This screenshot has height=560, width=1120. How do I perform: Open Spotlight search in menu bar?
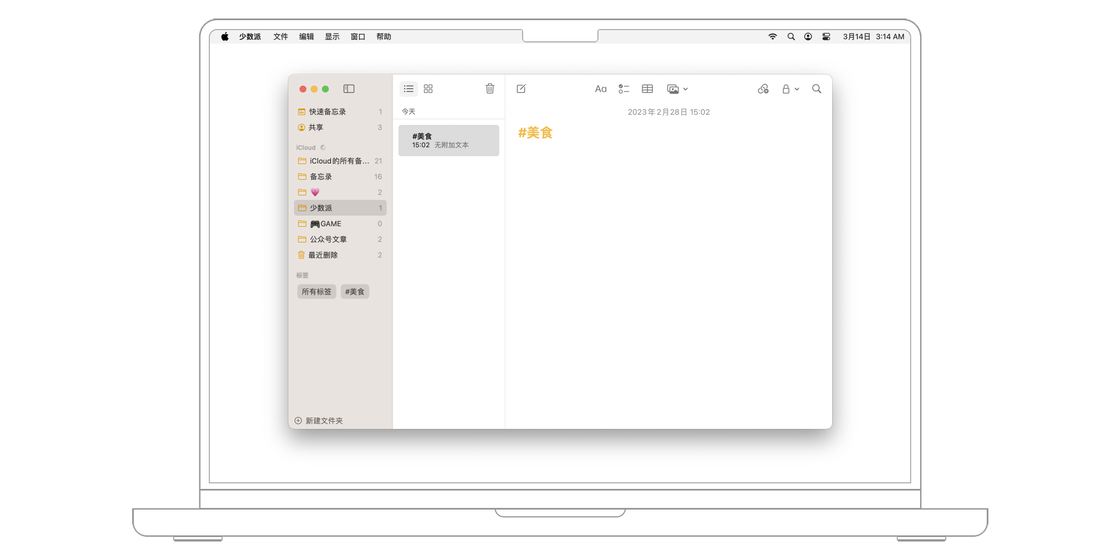(x=791, y=36)
